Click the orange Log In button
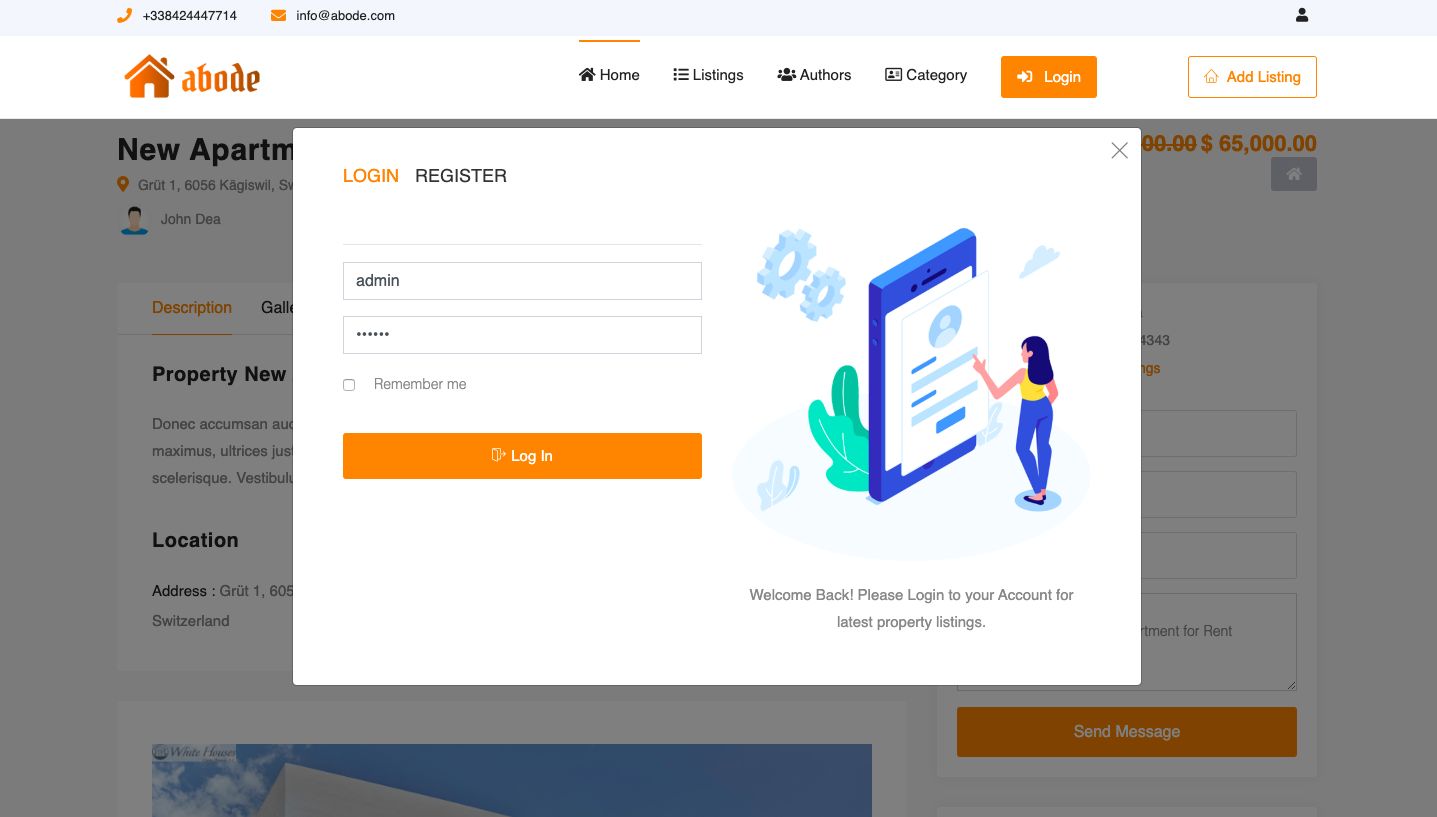The width and height of the screenshot is (1437, 817). 522,456
